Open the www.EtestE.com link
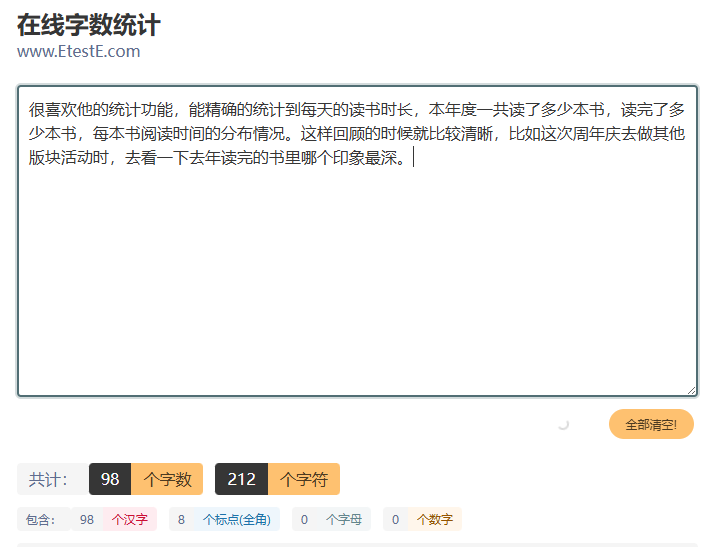Viewport: 704px width, 547px height. [x=79, y=51]
